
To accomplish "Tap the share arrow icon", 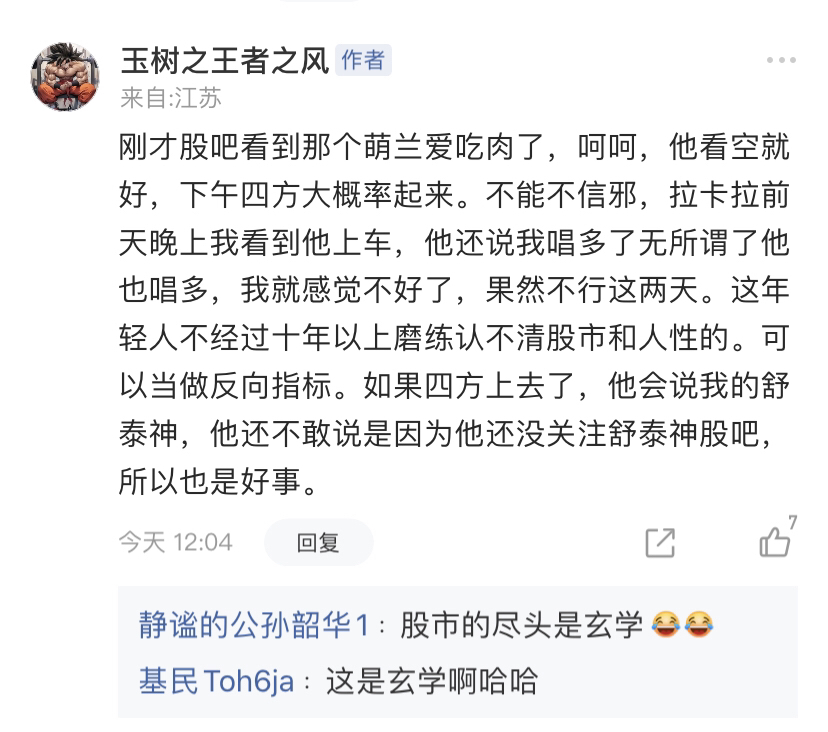I will click(660, 542).
